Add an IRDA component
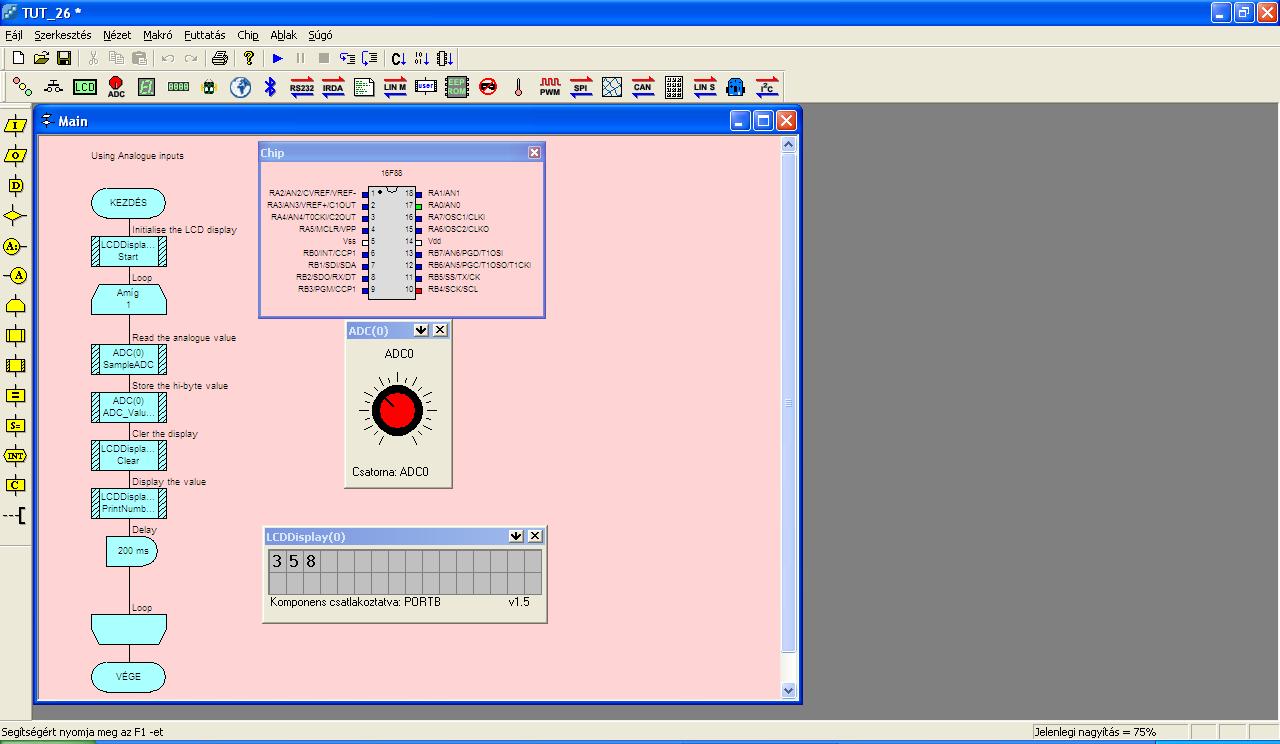1280x744 pixels. pos(333,87)
